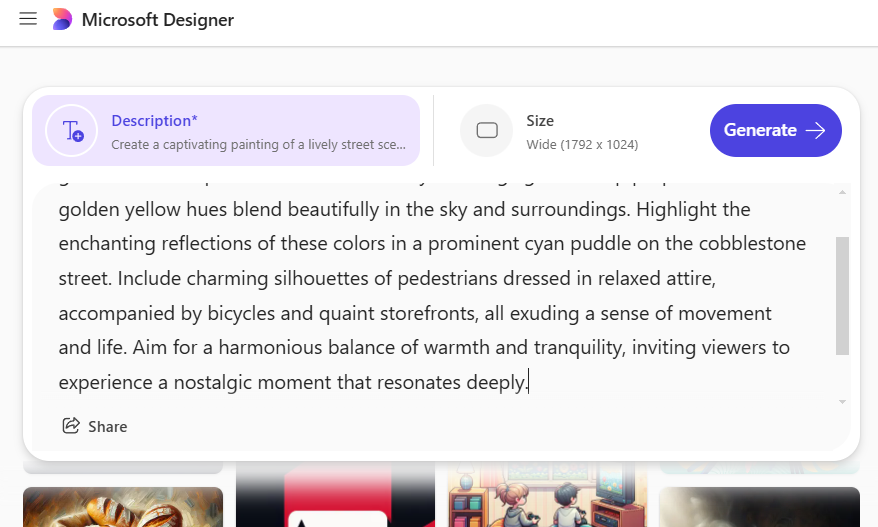Click the Share text link
Screen dimensions: 878x527
pyautogui.click(x=108, y=427)
